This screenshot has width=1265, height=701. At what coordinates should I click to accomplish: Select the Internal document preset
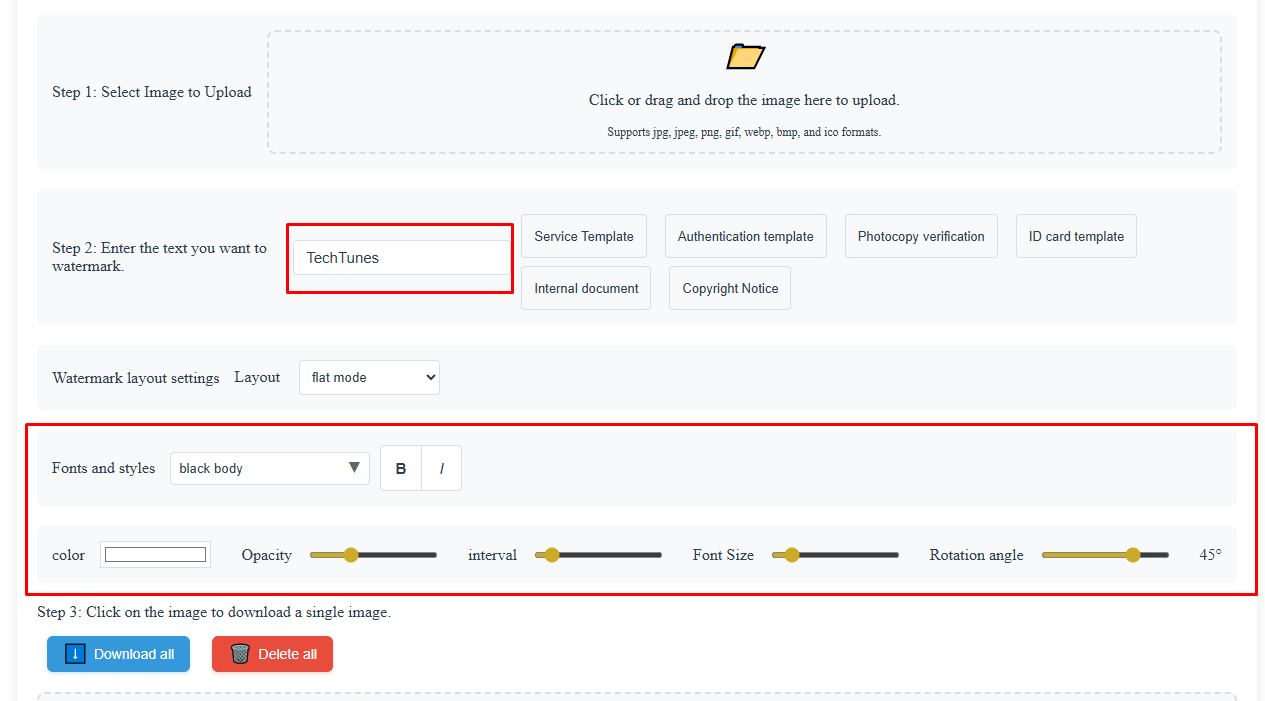pyautogui.click(x=585, y=288)
